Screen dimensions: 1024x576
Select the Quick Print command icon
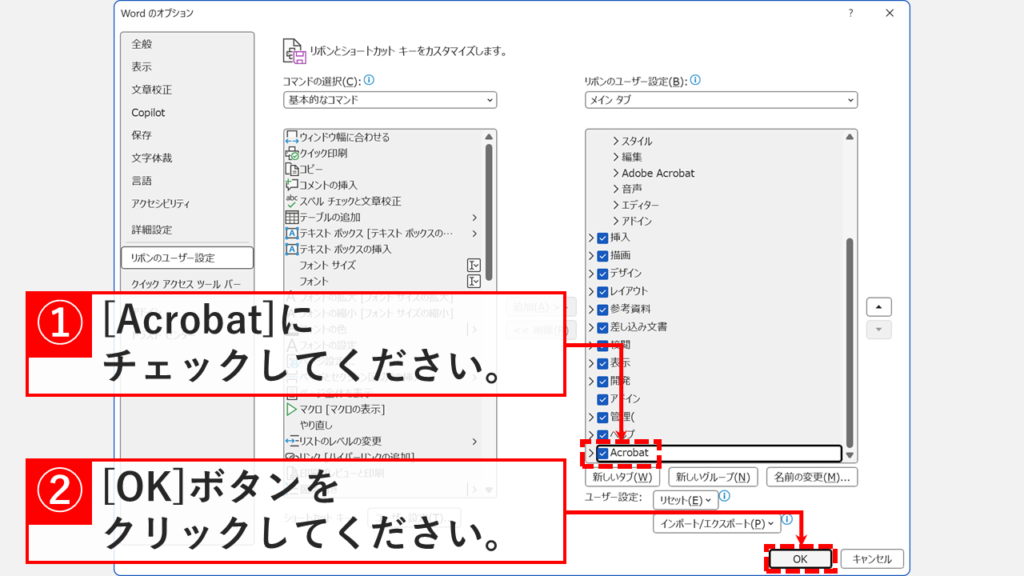(291, 153)
